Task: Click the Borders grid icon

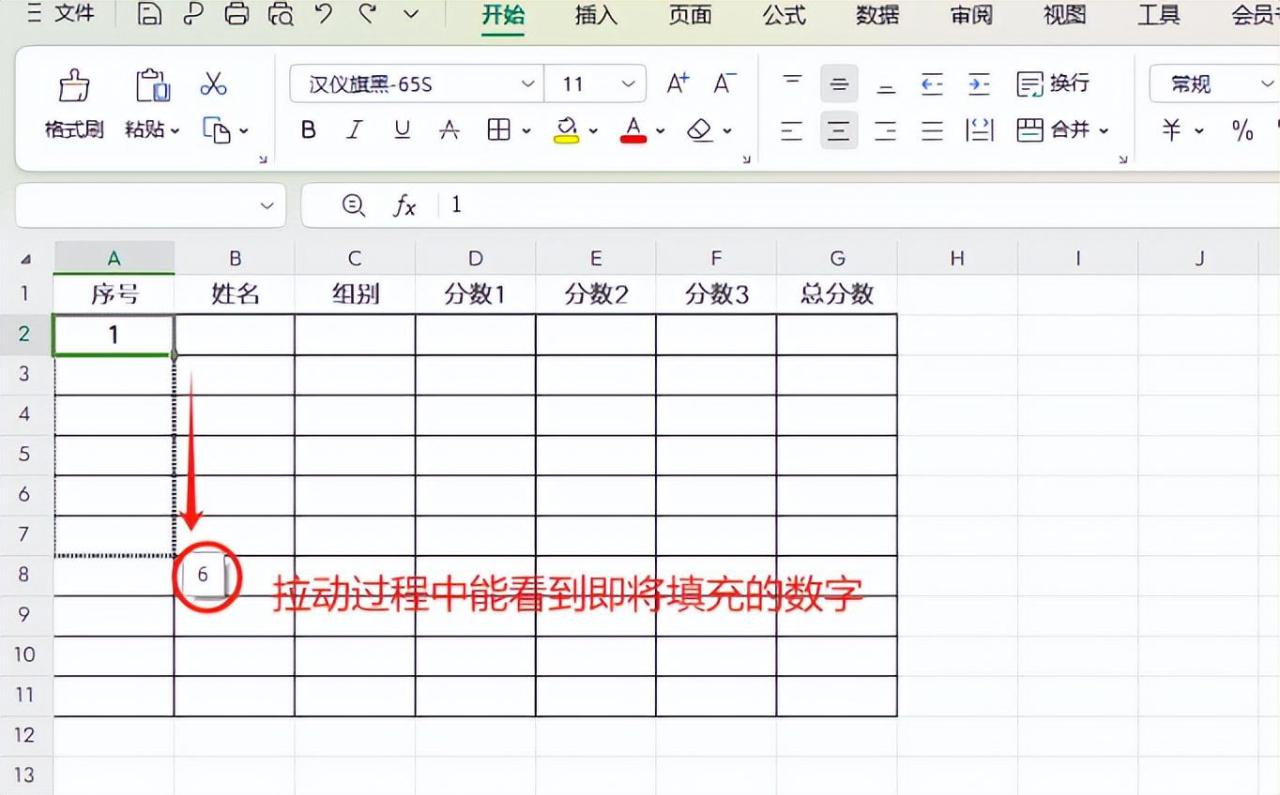Action: pyautogui.click(x=498, y=130)
